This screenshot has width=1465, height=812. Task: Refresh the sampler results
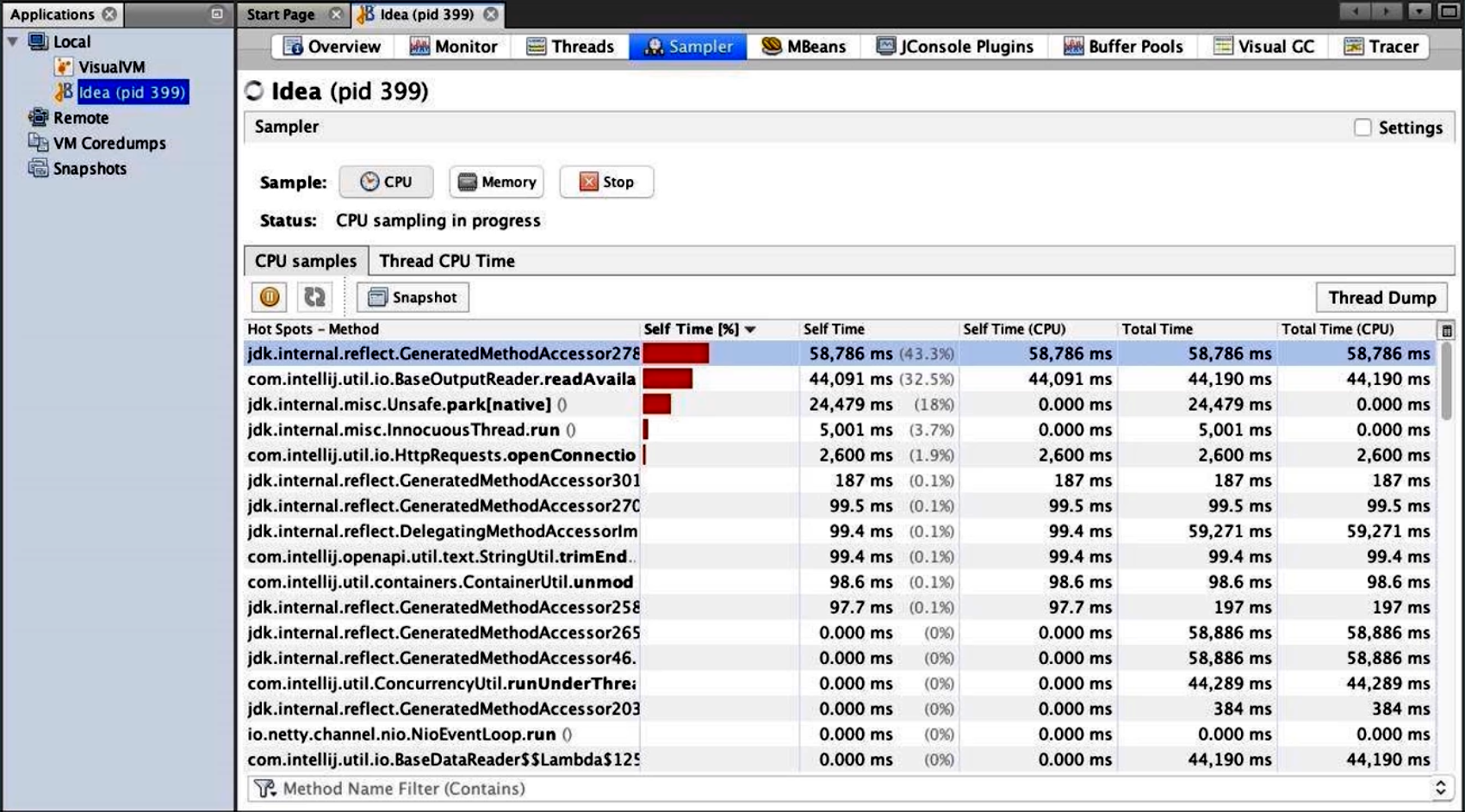click(314, 297)
